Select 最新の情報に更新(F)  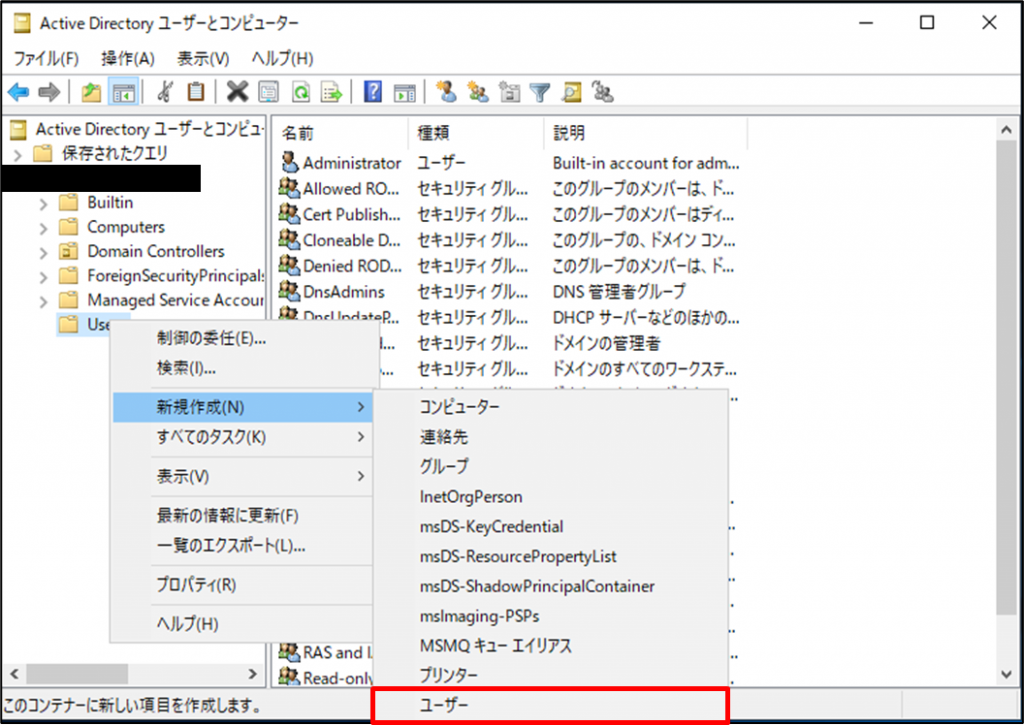242,515
